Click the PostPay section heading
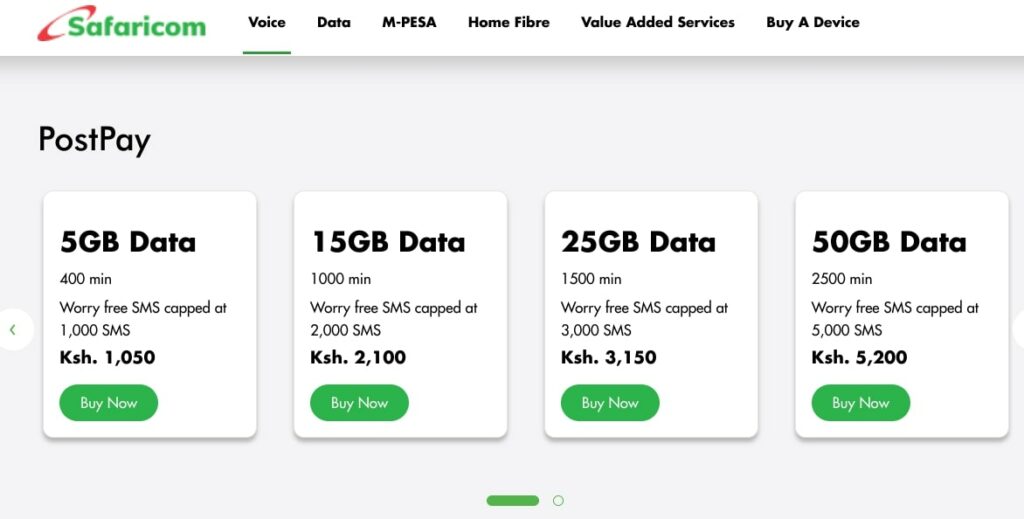This screenshot has height=519, width=1024. (95, 140)
